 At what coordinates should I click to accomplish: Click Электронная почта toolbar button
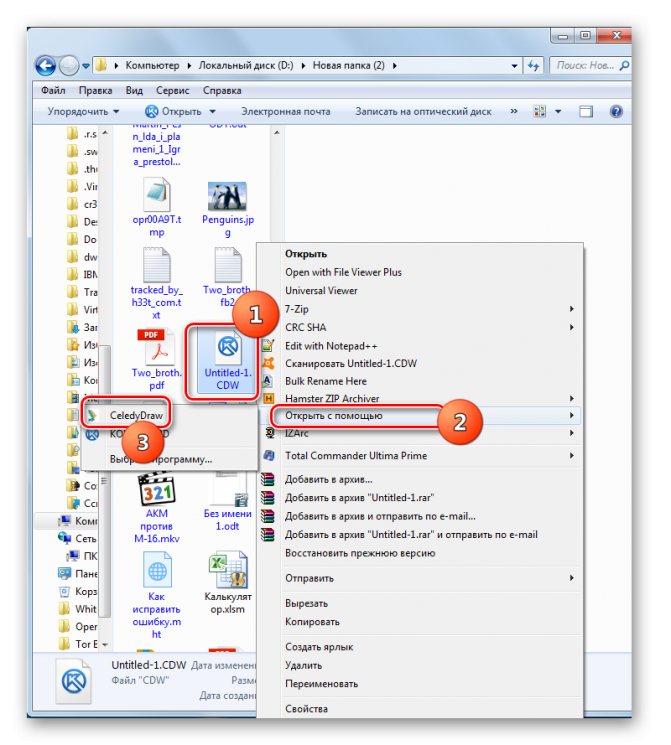pyautogui.click(x=286, y=112)
